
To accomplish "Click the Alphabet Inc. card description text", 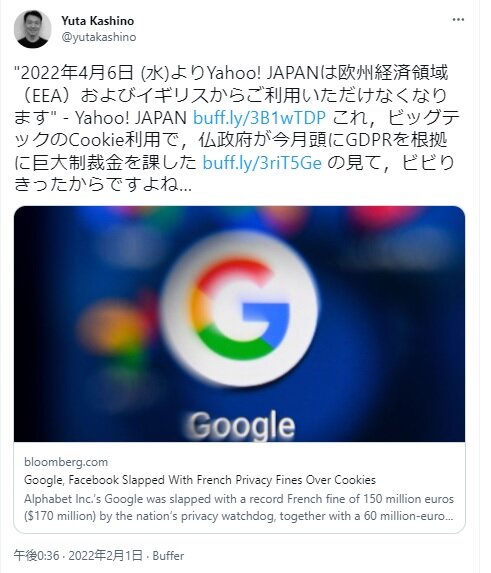I will pyautogui.click(x=239, y=508).
